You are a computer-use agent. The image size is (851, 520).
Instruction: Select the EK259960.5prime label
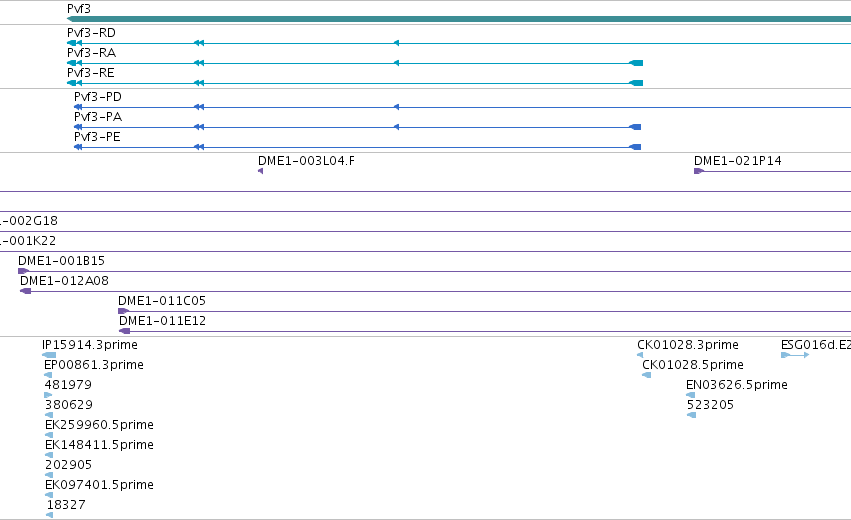[x=99, y=424]
